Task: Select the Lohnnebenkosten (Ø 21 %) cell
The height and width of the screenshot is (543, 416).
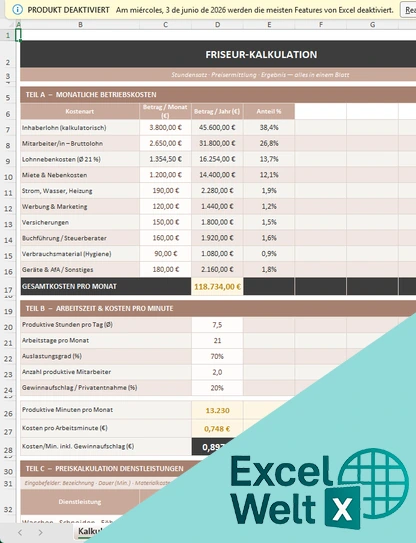Action: tap(80, 159)
